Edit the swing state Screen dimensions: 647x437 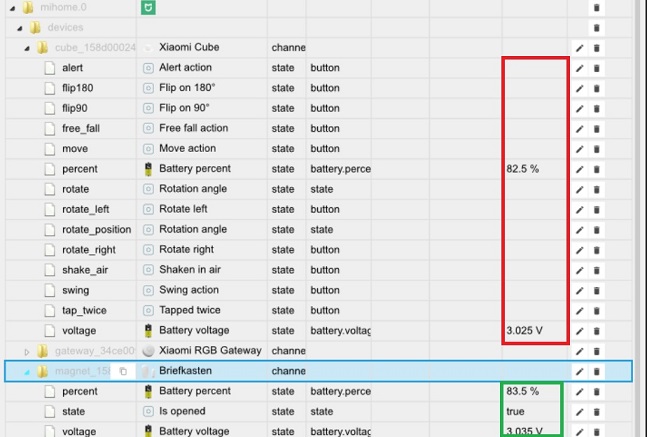[580, 291]
